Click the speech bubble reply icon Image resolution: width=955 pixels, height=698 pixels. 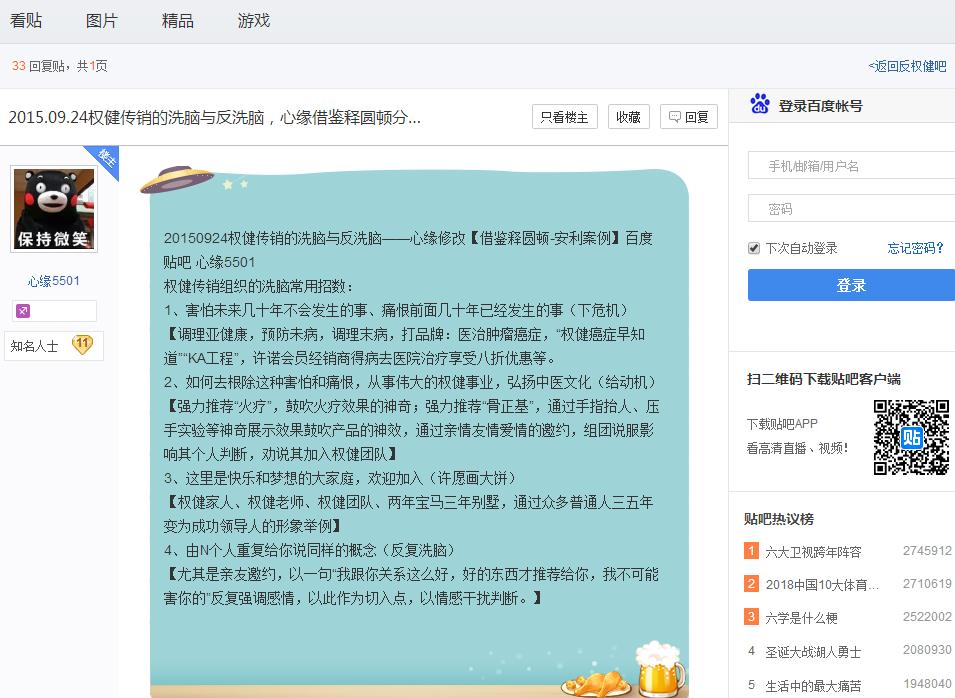click(x=675, y=117)
